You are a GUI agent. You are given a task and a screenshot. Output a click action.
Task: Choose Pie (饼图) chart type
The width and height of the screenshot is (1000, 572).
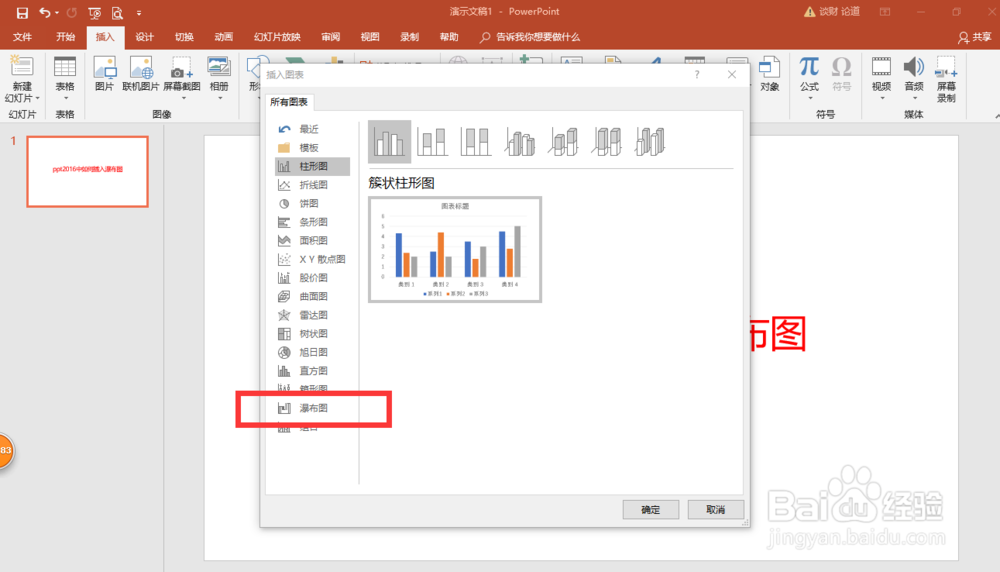tap(312, 203)
